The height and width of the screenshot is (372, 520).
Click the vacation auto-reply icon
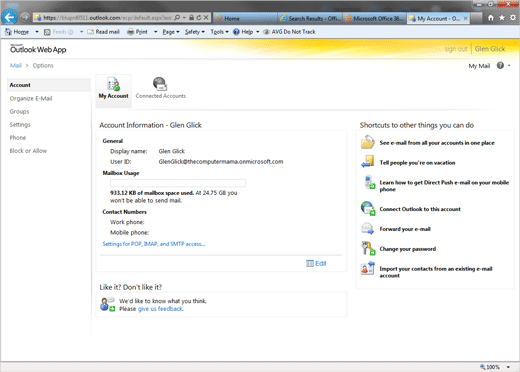pos(368,162)
